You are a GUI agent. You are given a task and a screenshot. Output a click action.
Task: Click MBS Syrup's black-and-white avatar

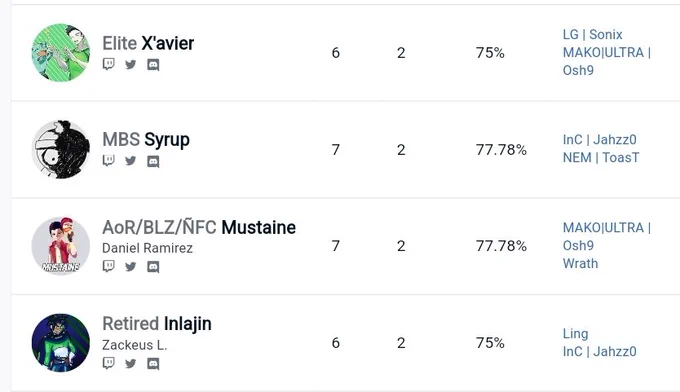pos(61,149)
